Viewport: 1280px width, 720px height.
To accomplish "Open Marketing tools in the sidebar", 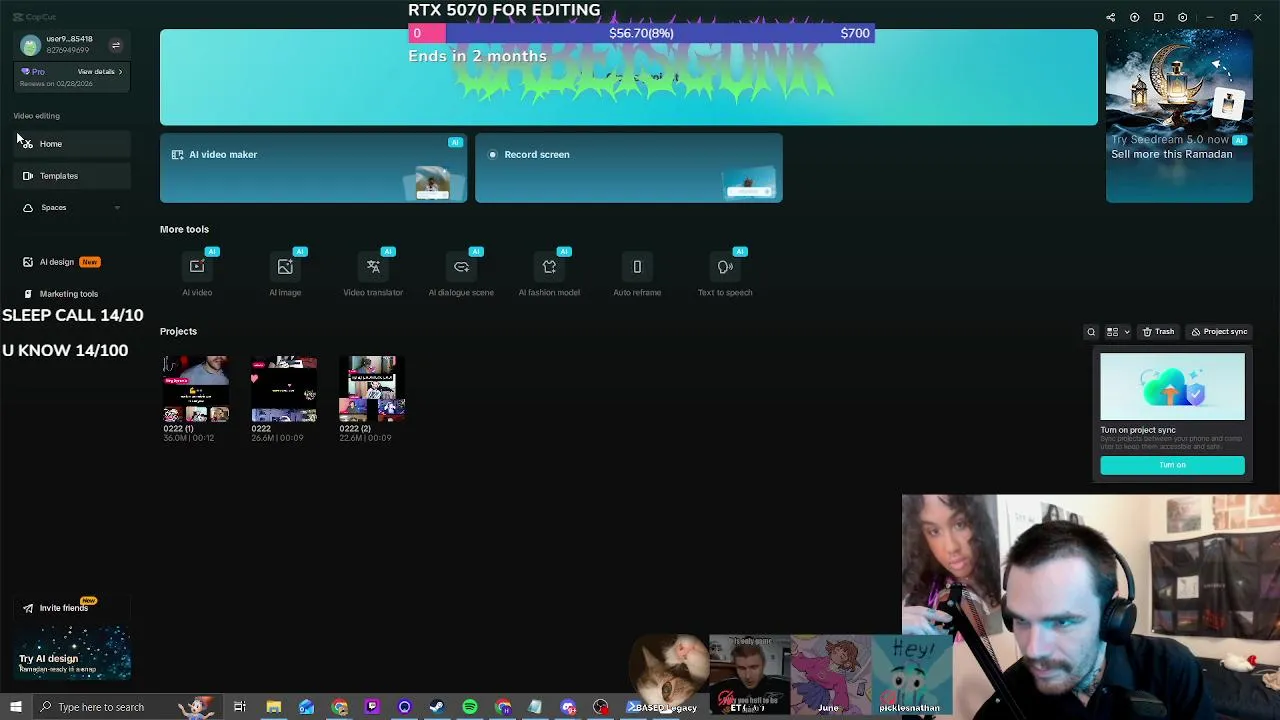I will pyautogui.click(x=72, y=294).
